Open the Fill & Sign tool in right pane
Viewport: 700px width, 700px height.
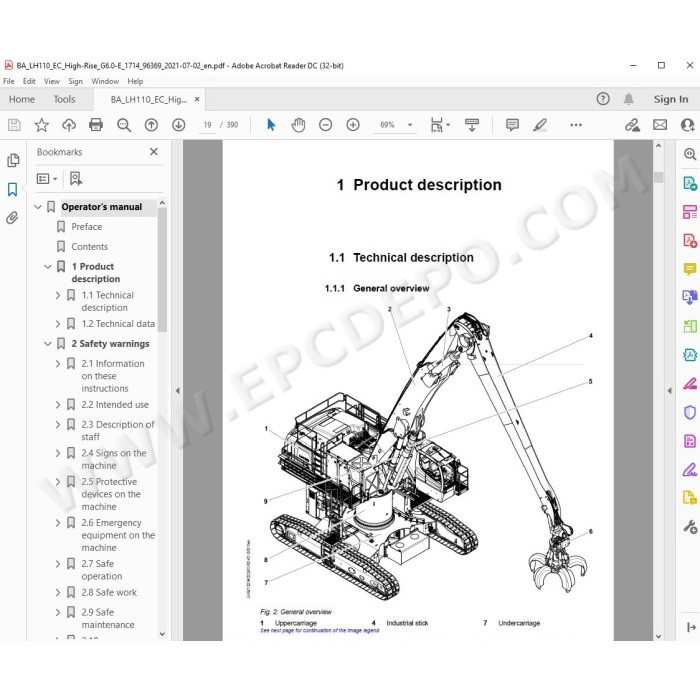[x=690, y=470]
